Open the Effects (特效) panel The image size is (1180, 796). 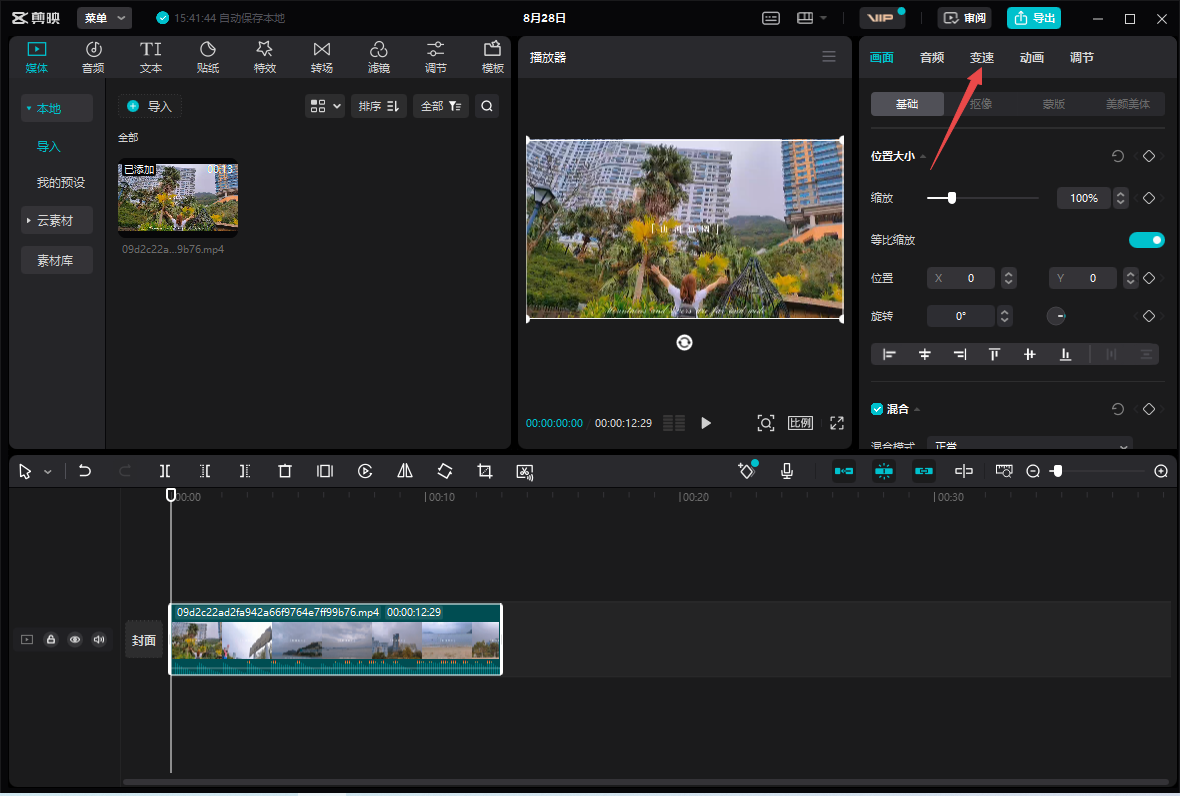(264, 57)
